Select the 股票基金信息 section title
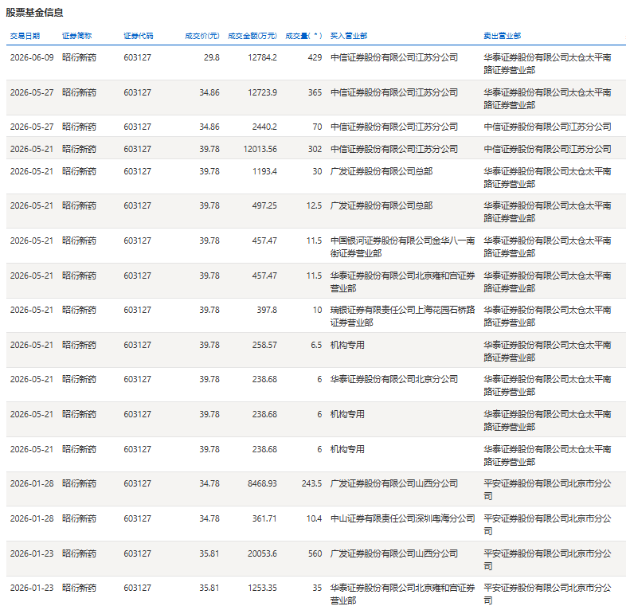The width and height of the screenshot is (626, 610). click(34, 13)
